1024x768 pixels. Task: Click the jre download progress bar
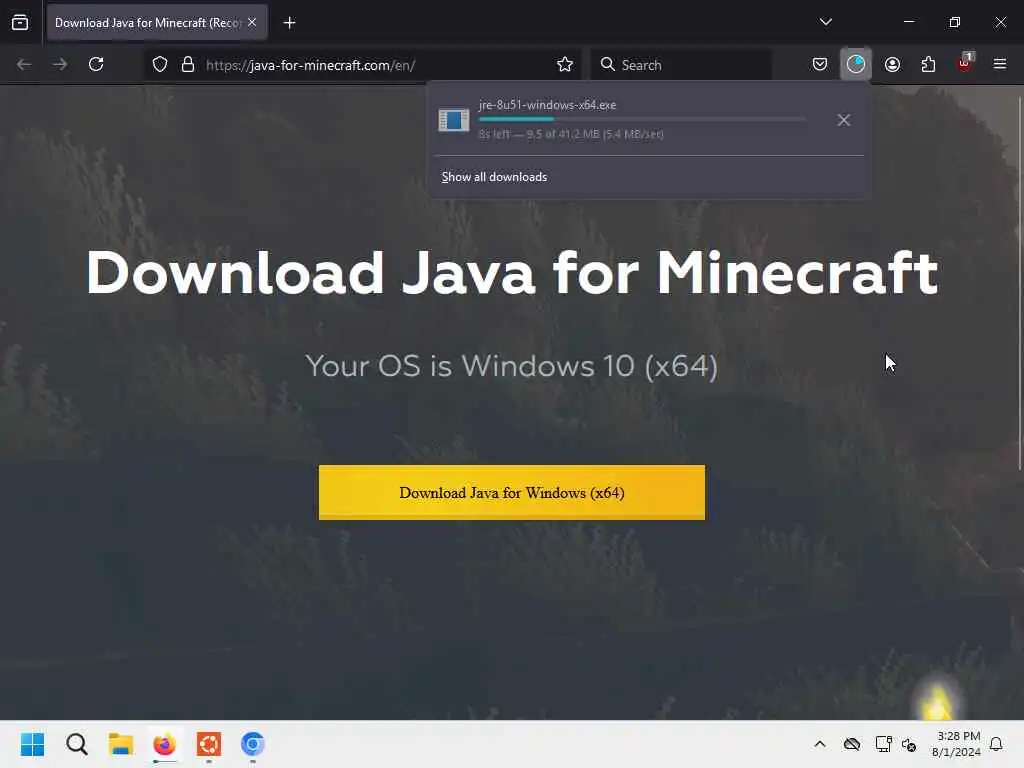tap(642, 120)
